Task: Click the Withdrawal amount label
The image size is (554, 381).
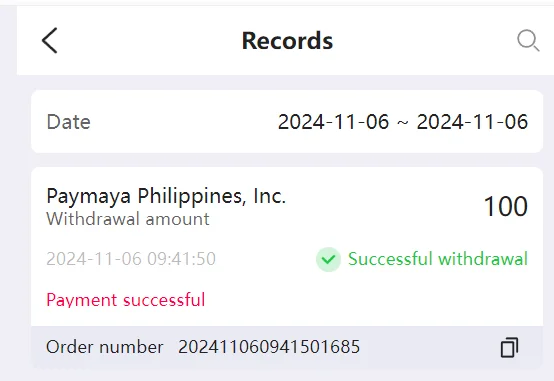Action: point(128,219)
